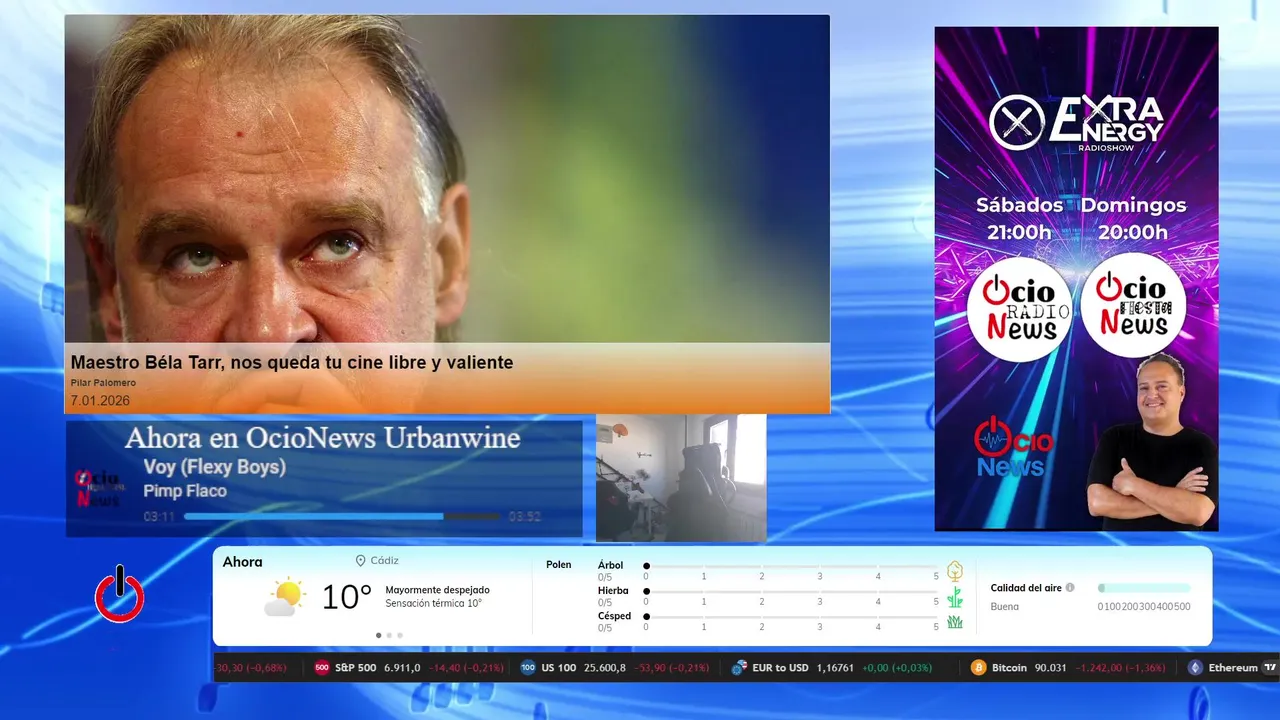Screen dimensions: 1280x720
Task: Open the Béla Tarr news headline
Action: 292,362
